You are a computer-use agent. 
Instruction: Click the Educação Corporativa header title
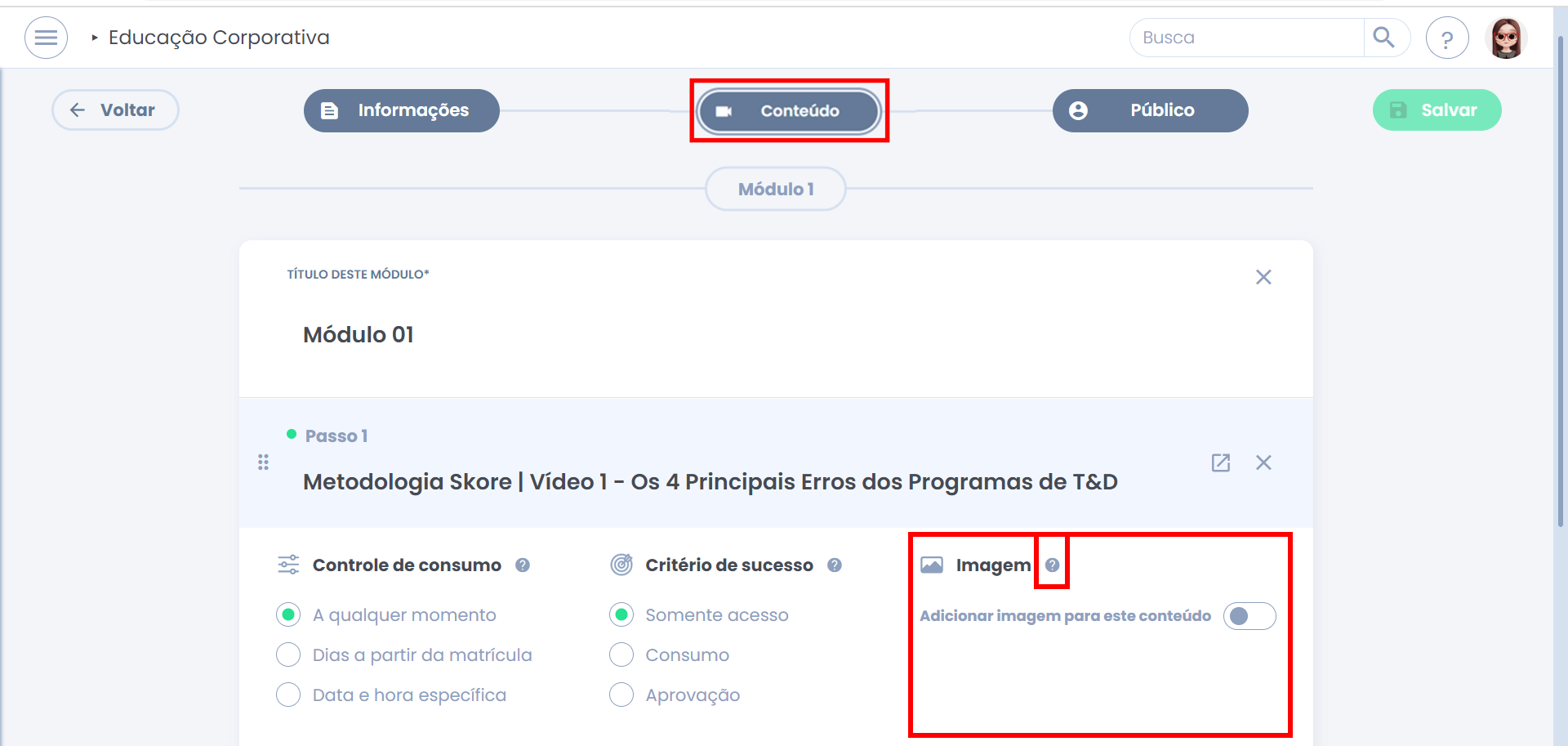[219, 38]
